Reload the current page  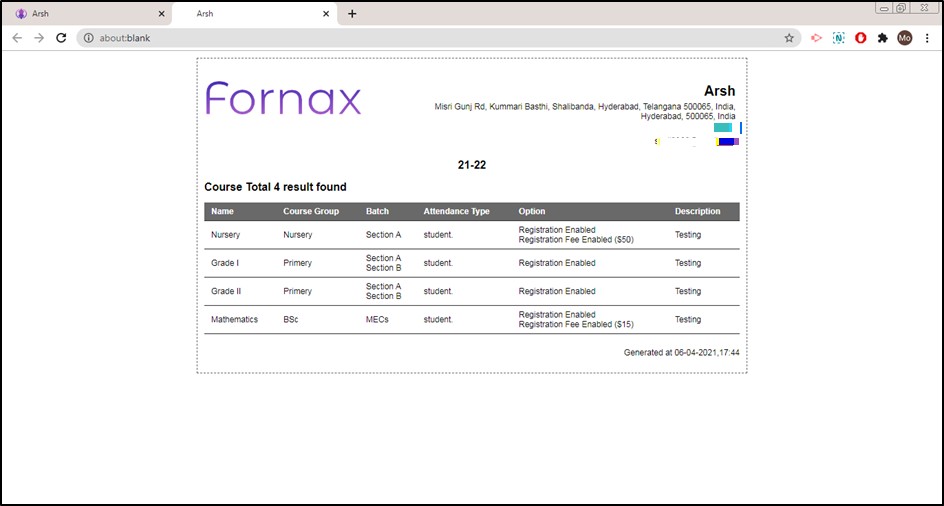[x=61, y=38]
